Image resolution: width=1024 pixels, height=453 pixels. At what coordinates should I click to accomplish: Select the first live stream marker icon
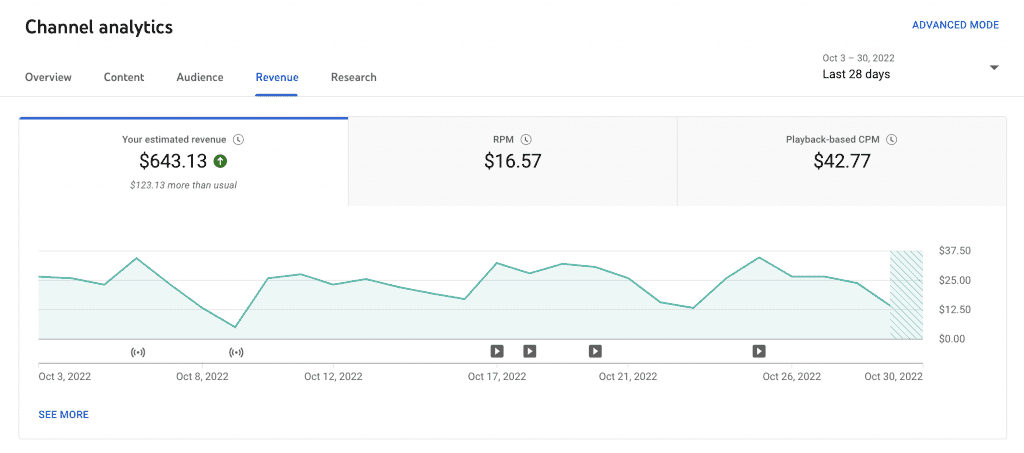point(137,352)
